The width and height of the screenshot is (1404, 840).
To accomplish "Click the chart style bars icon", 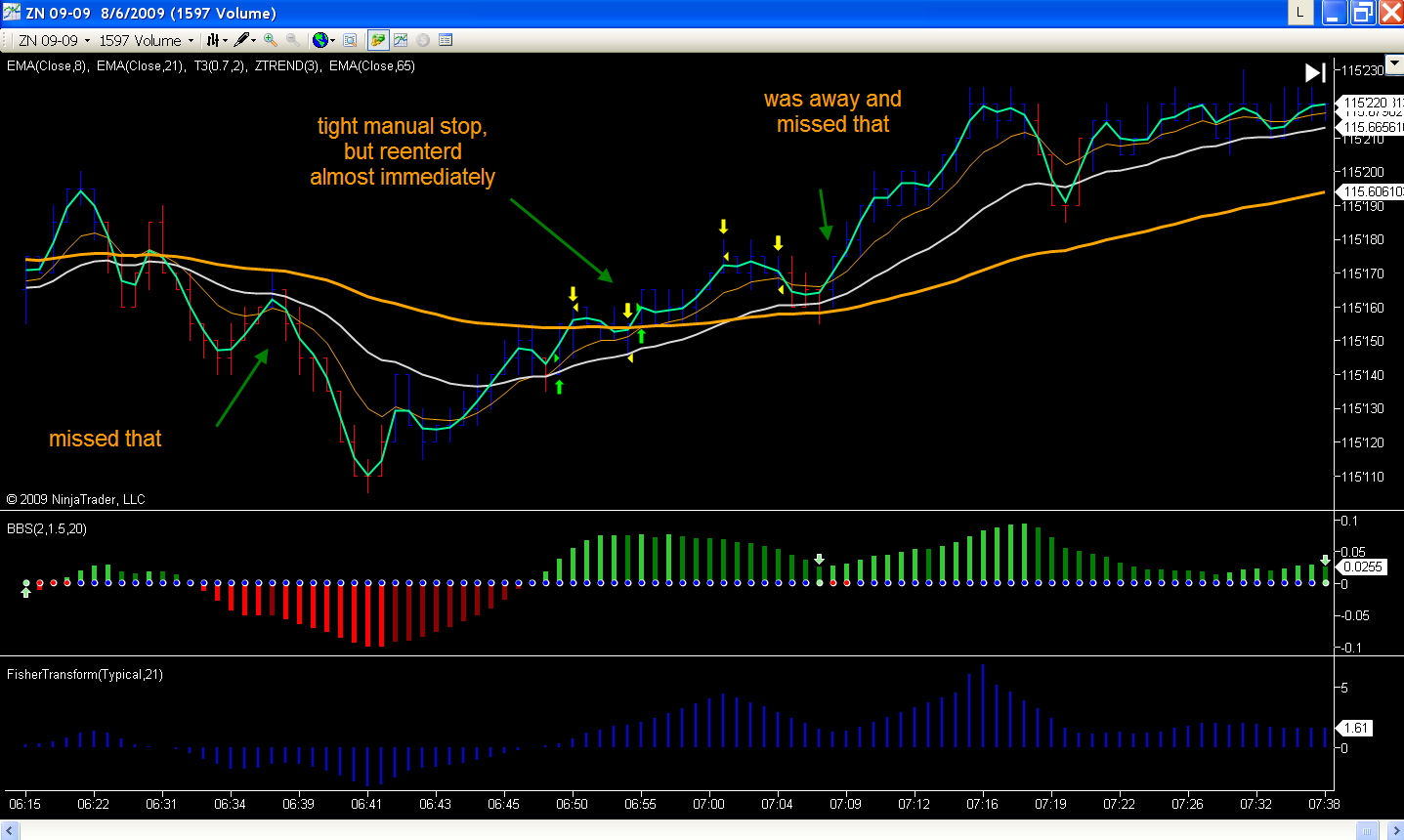I will coord(212,40).
